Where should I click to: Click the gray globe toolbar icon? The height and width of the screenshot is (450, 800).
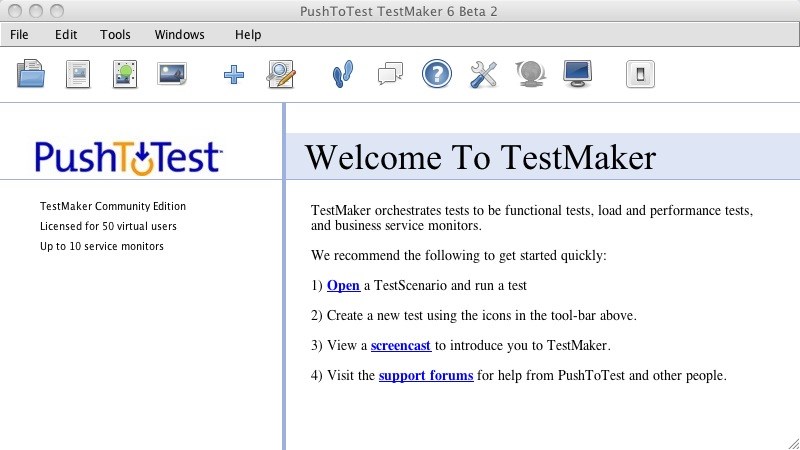531,74
